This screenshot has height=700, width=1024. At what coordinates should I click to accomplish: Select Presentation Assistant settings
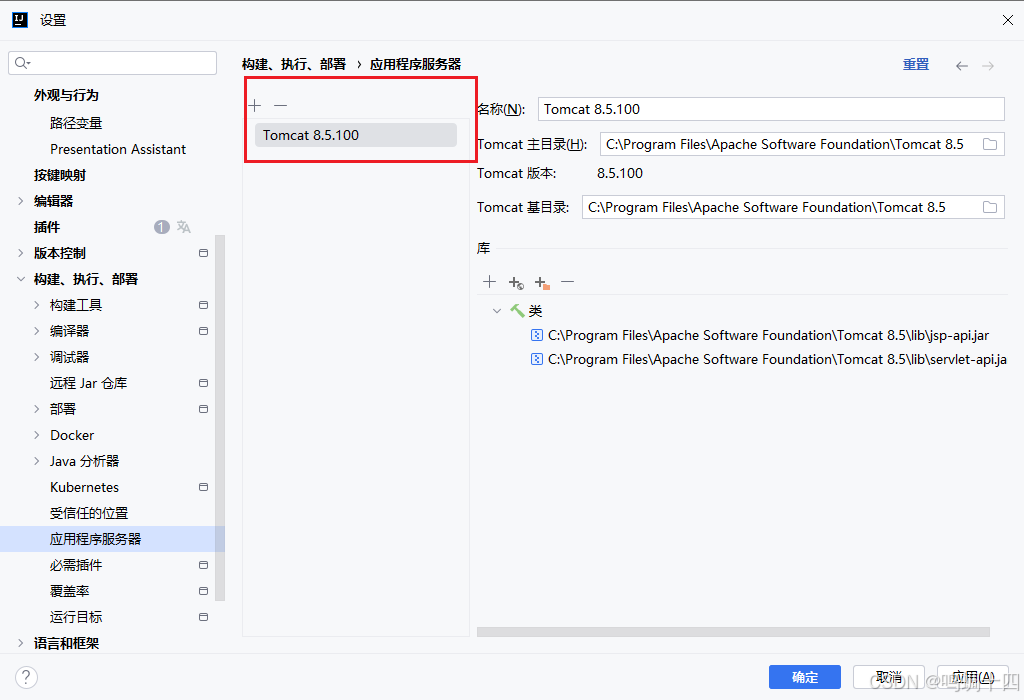(118, 150)
